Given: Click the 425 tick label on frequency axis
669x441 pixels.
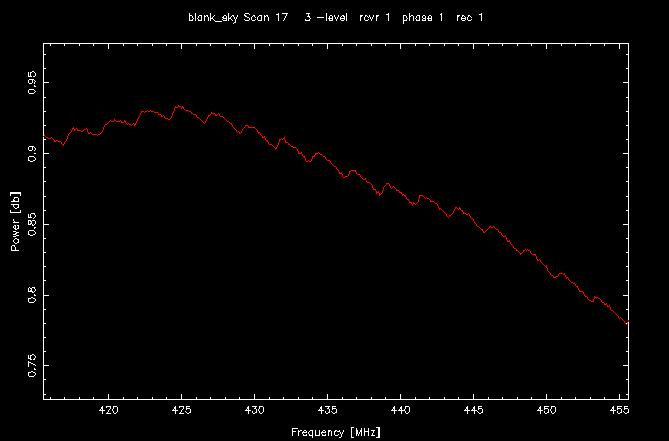Looking at the screenshot, I should coord(181,410).
